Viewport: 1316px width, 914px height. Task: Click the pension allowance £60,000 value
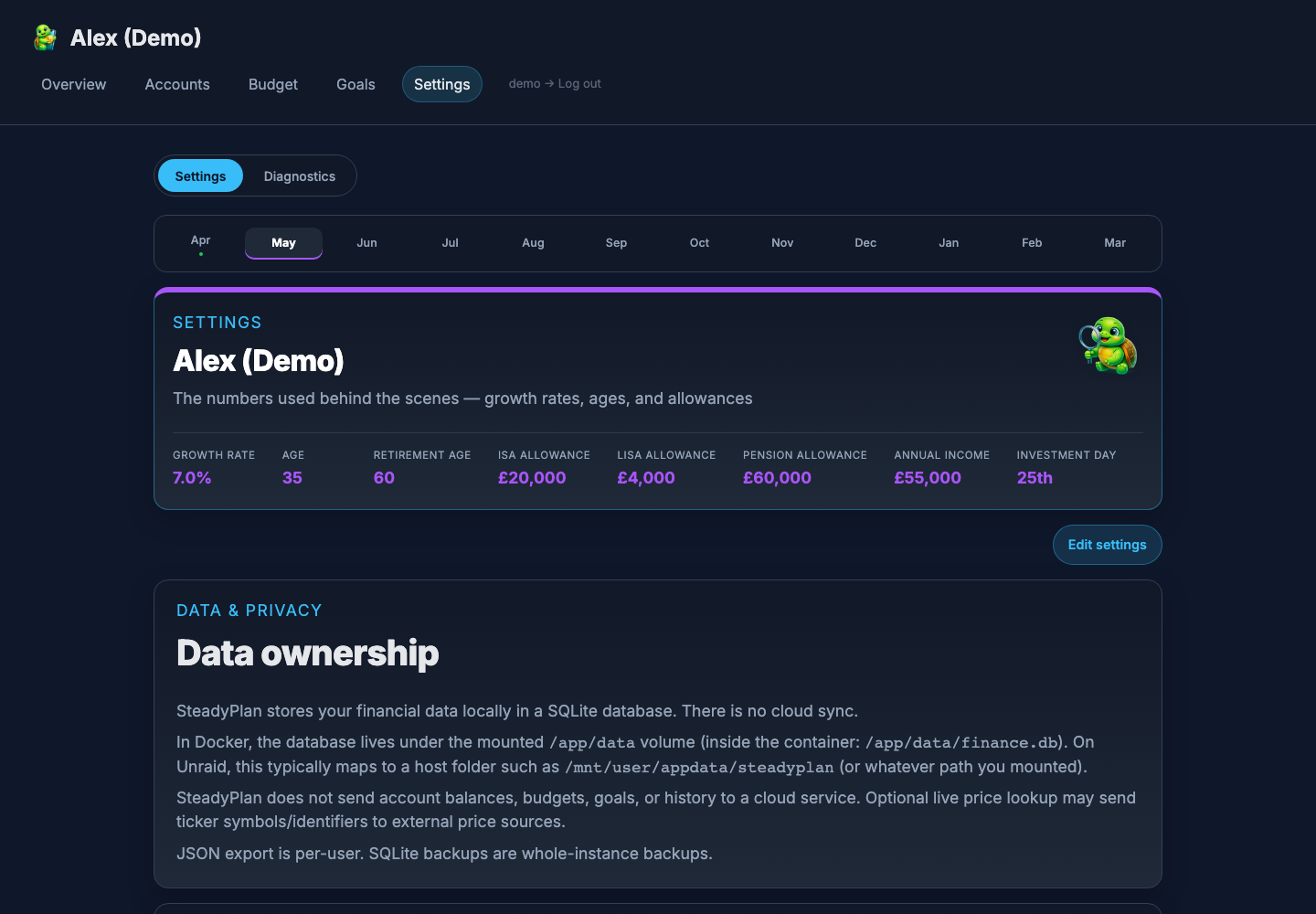coord(777,478)
